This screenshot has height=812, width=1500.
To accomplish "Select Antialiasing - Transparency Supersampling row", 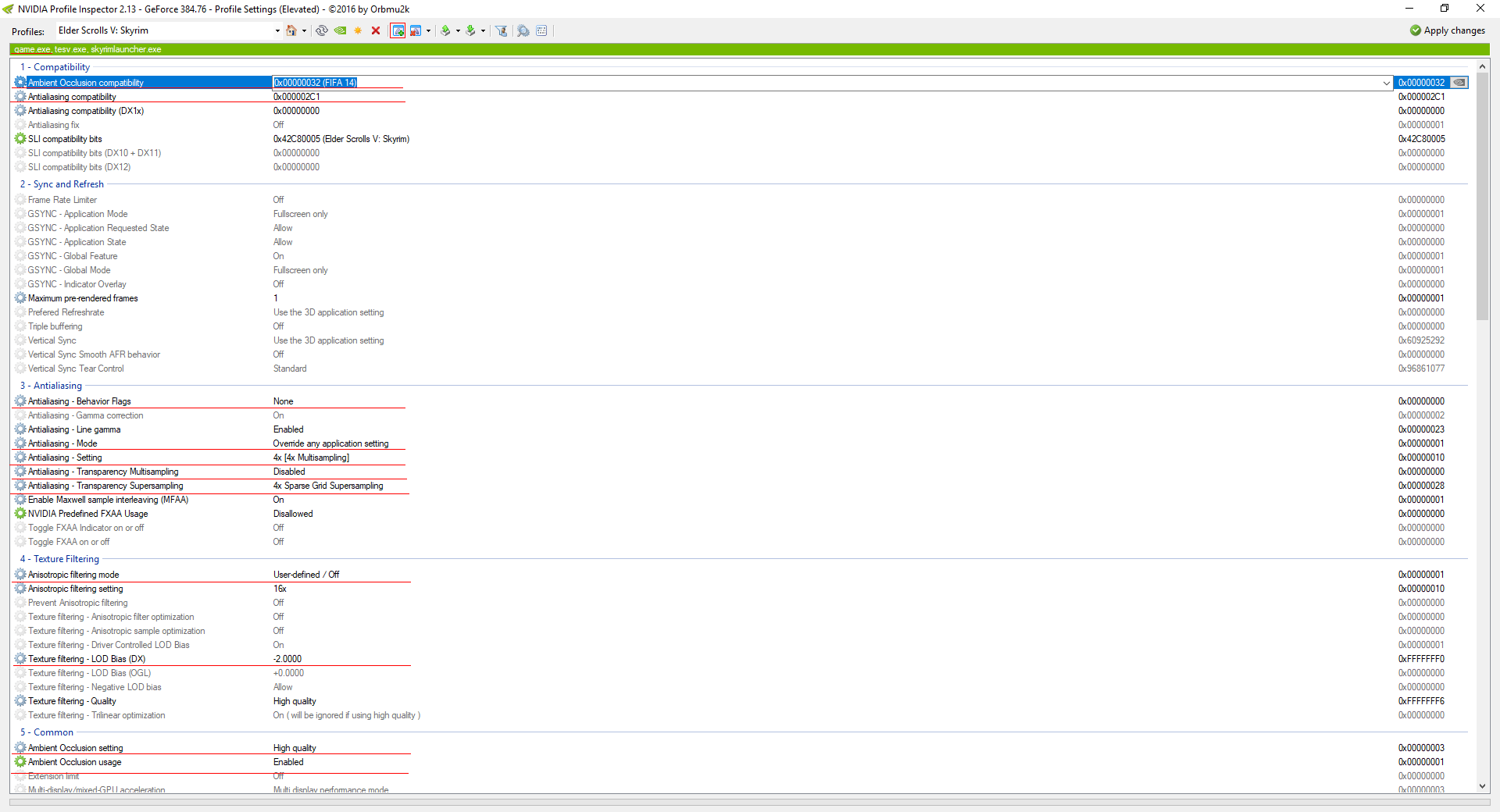I will click(741, 486).
